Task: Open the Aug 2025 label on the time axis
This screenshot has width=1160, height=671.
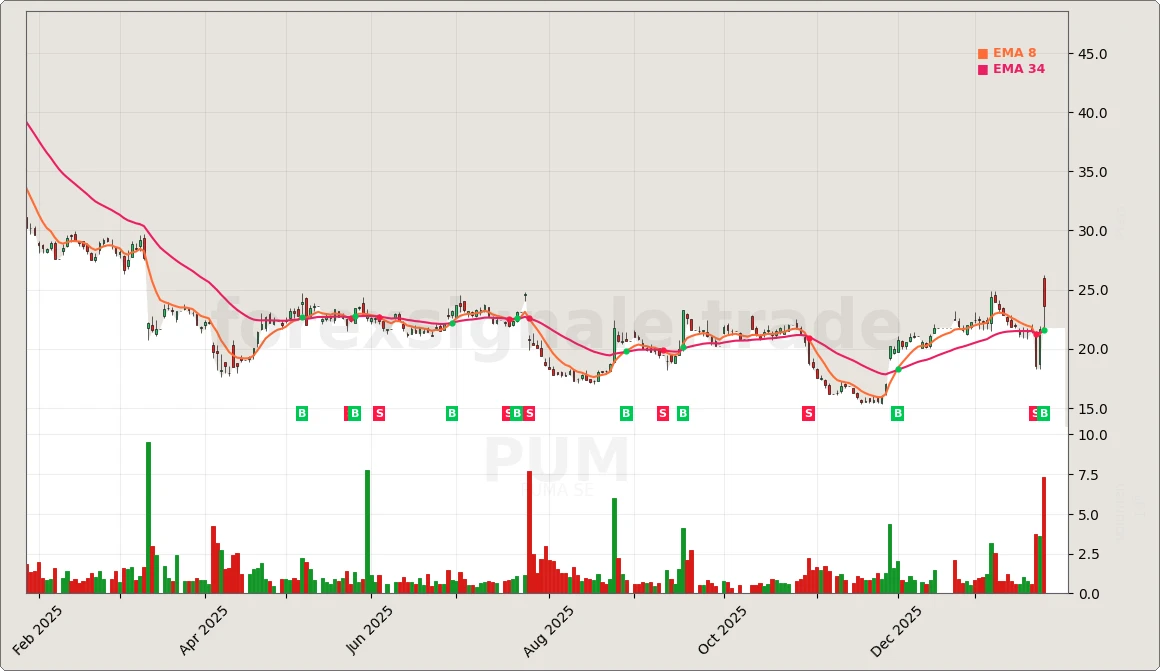Action: [x=546, y=623]
